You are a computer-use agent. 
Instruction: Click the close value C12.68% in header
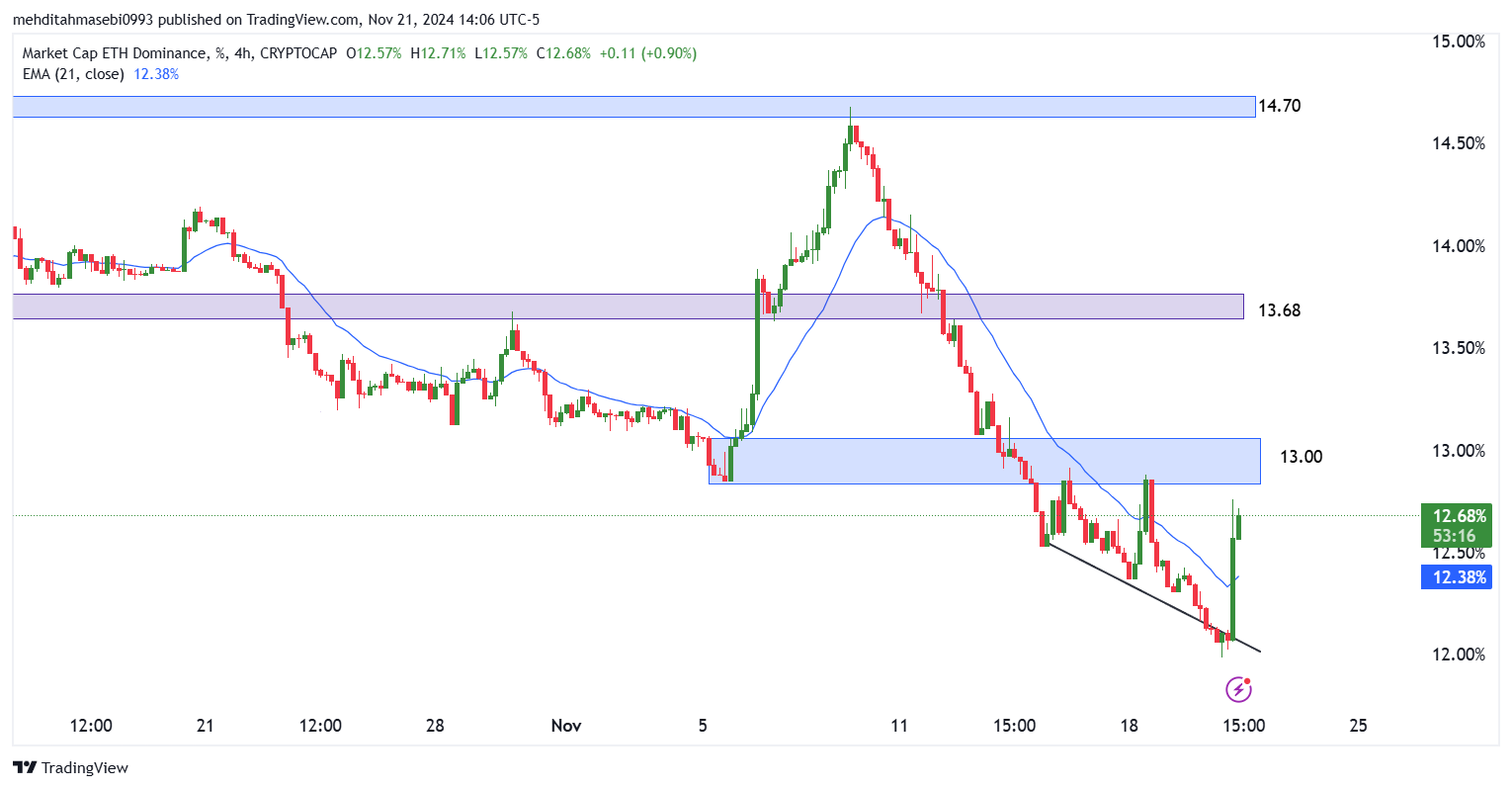click(x=563, y=53)
